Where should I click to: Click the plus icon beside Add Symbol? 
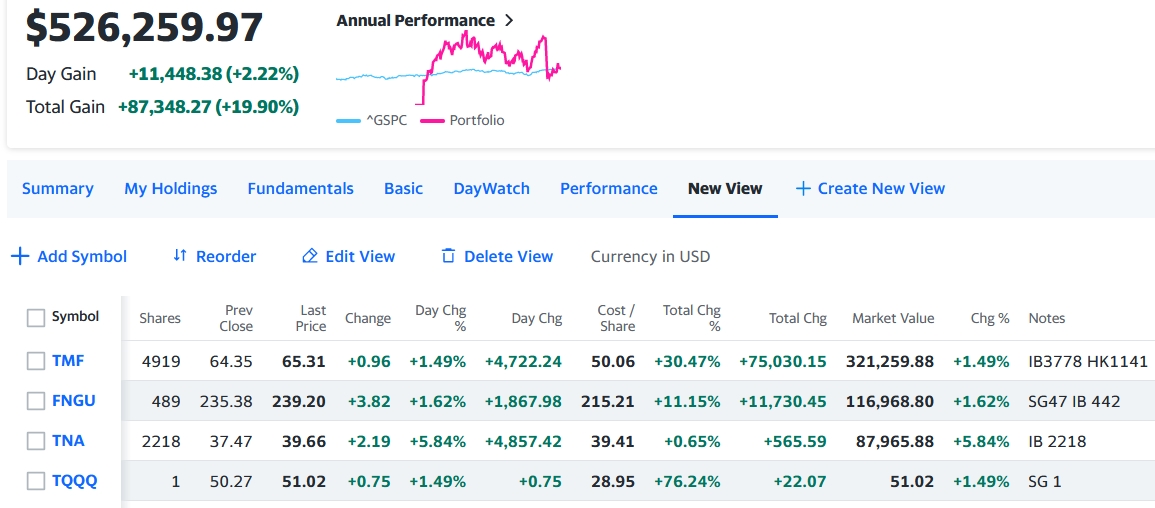[19, 257]
